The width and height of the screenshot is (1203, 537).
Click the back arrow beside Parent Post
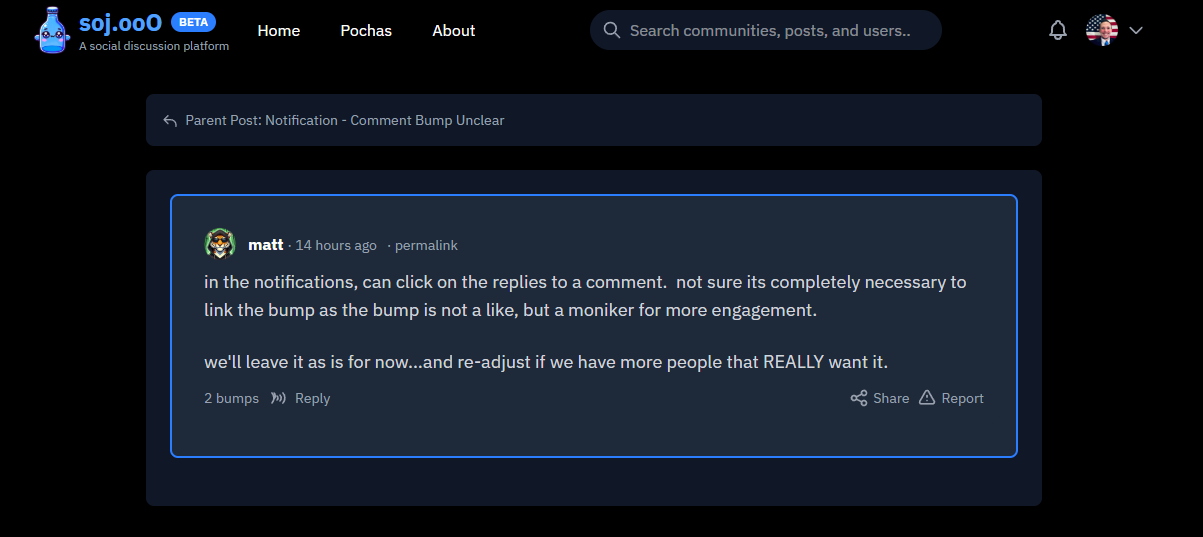170,121
